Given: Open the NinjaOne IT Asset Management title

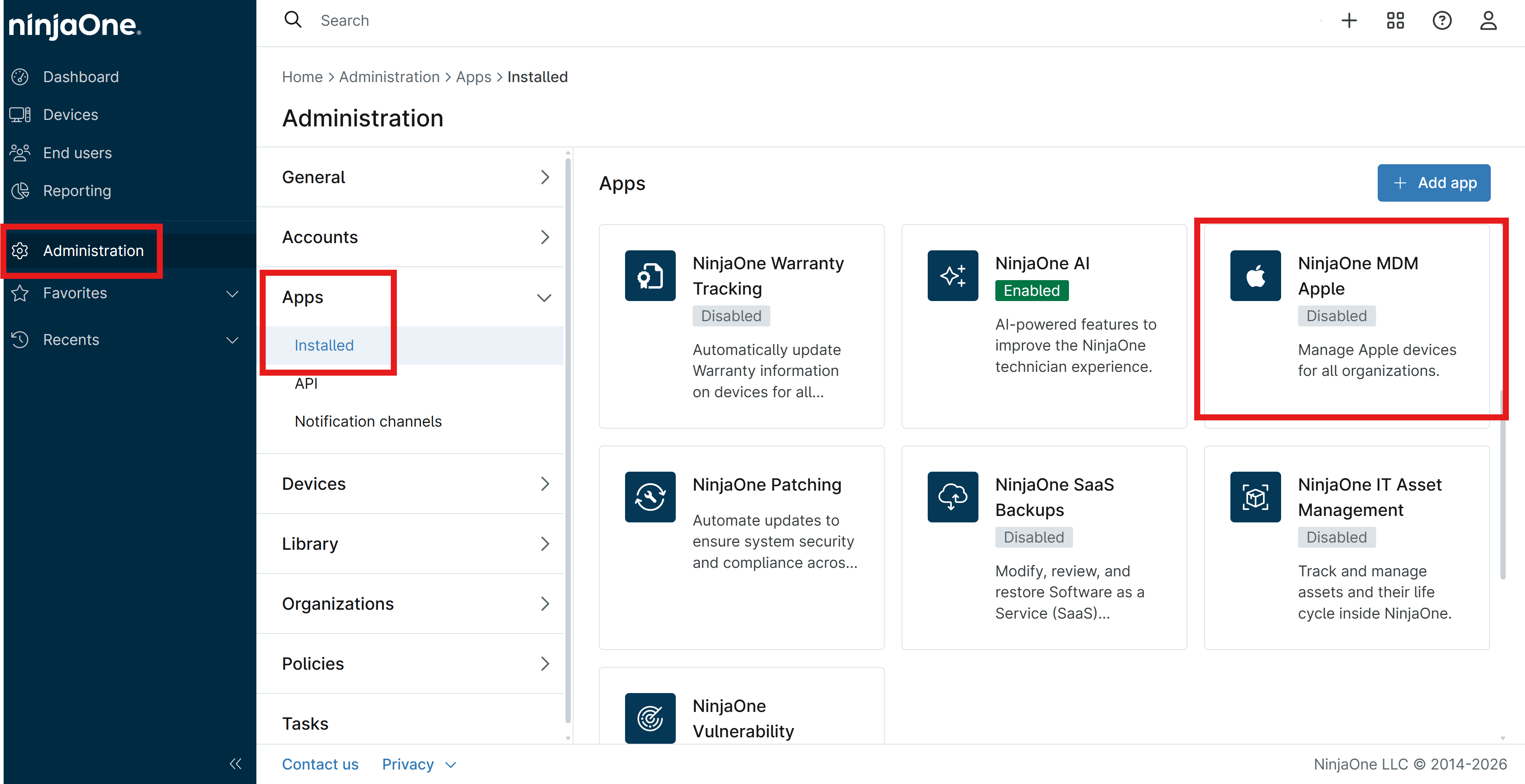Looking at the screenshot, I should (x=1370, y=497).
